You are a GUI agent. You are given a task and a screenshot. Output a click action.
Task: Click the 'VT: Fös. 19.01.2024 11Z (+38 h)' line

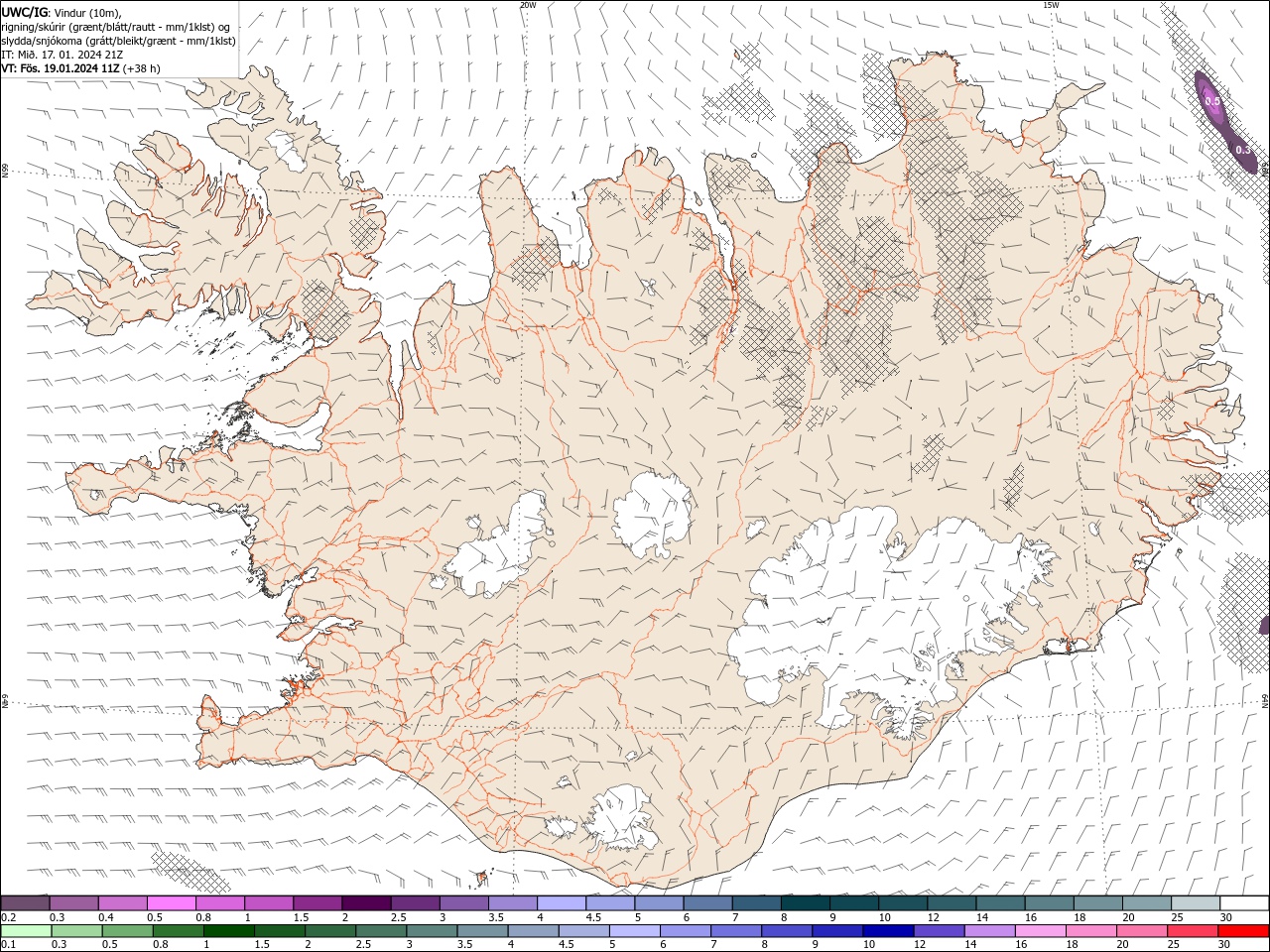[x=80, y=68]
